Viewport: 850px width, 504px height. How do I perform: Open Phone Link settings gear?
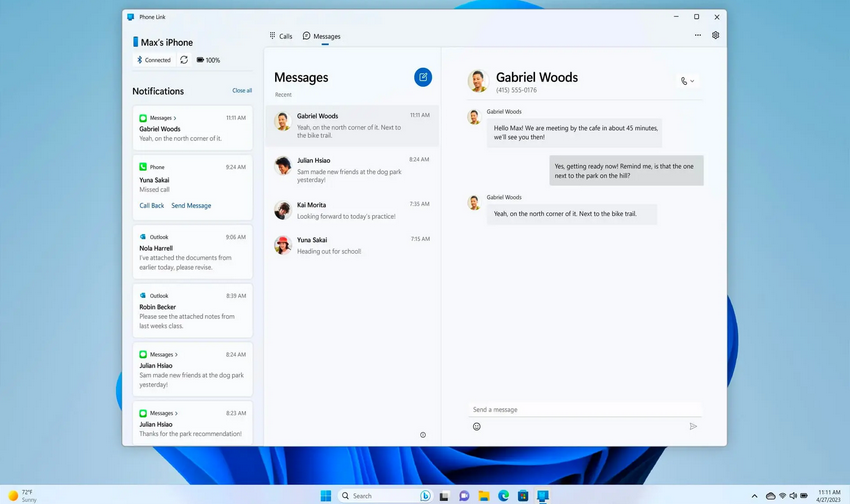click(x=716, y=35)
